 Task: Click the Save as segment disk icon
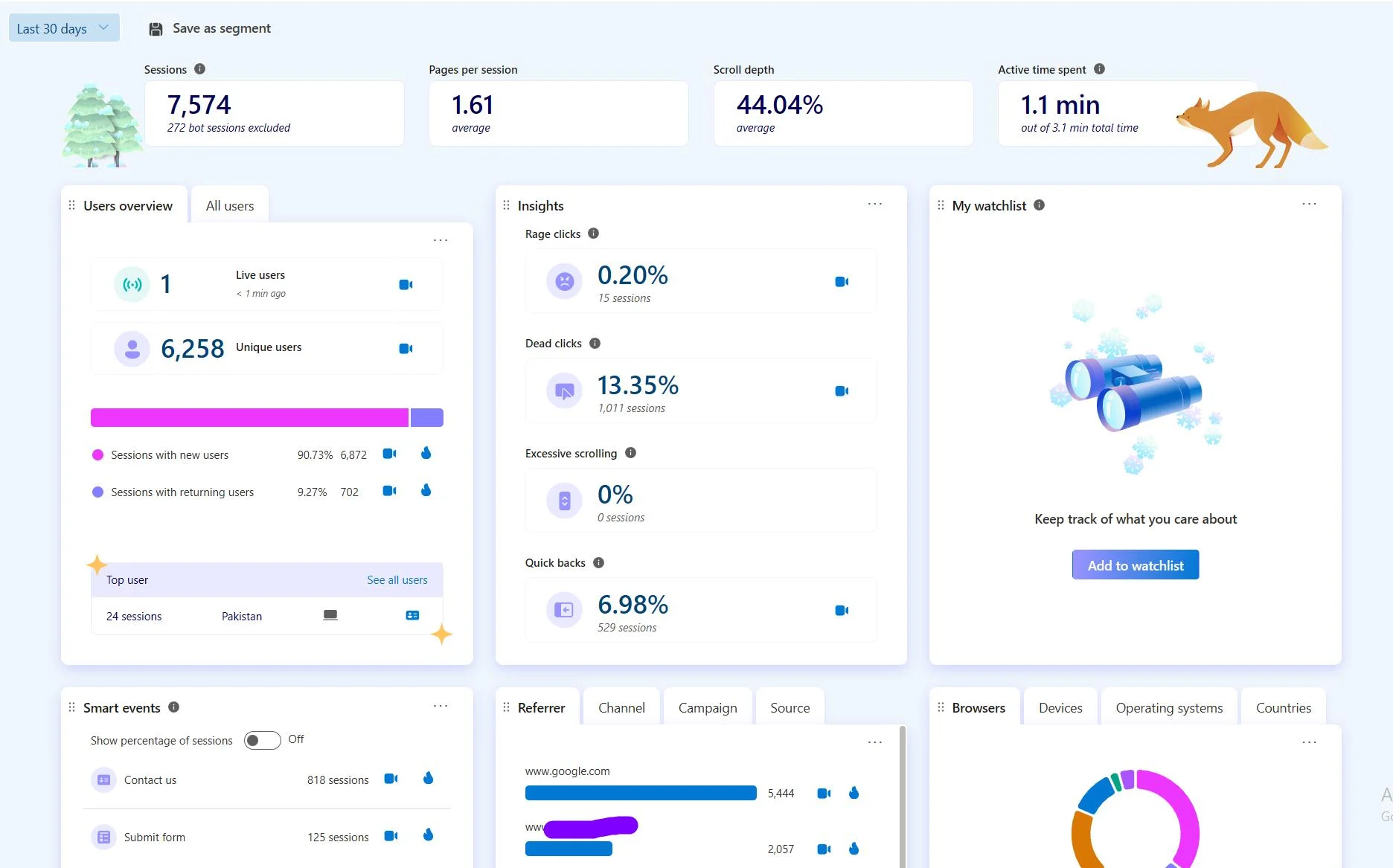click(x=156, y=29)
